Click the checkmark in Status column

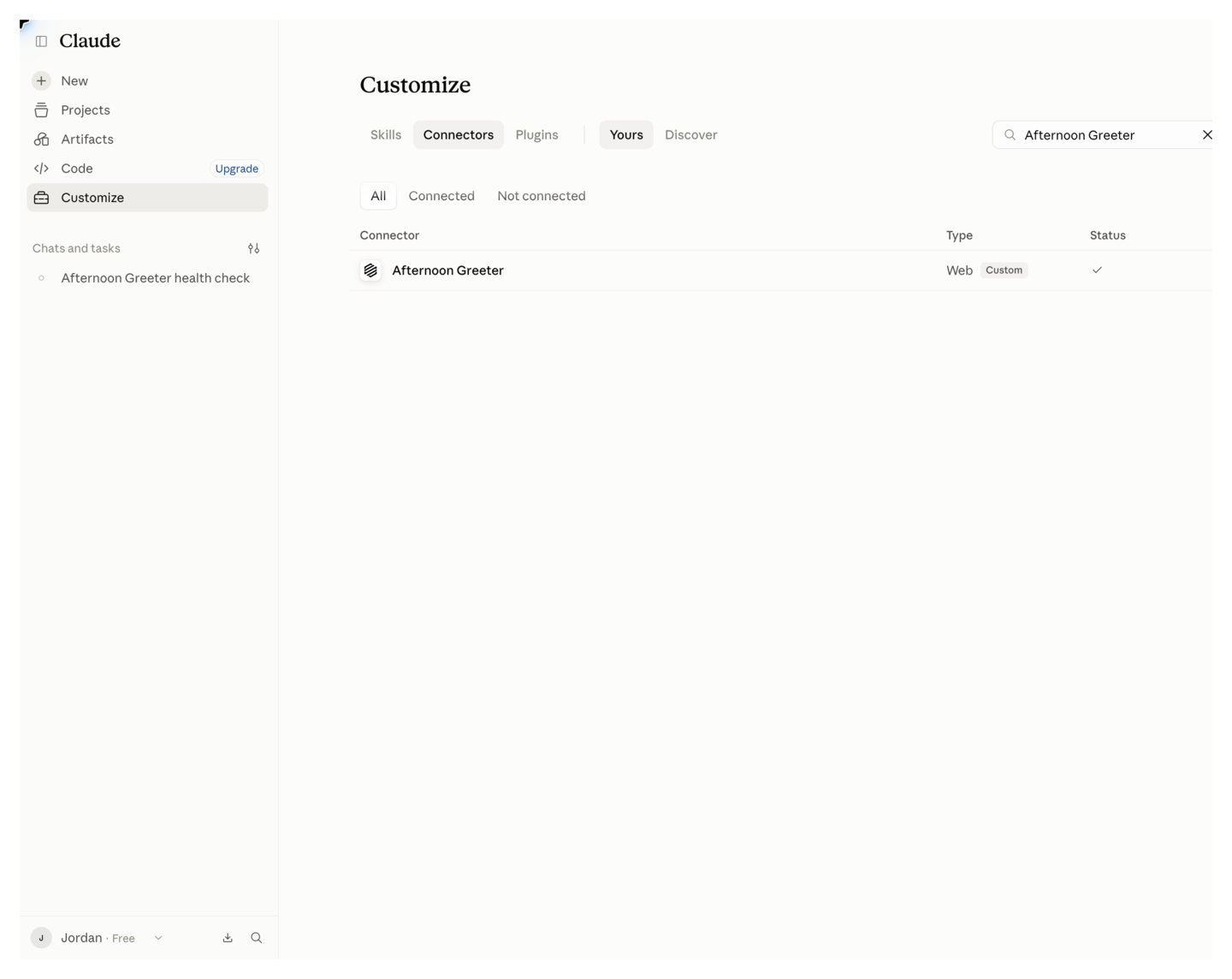[1097, 270]
